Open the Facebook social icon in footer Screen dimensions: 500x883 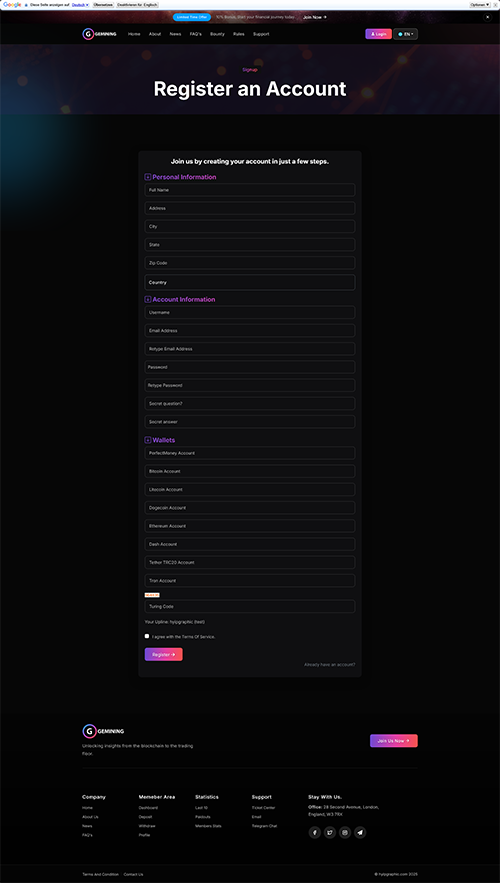pos(315,832)
